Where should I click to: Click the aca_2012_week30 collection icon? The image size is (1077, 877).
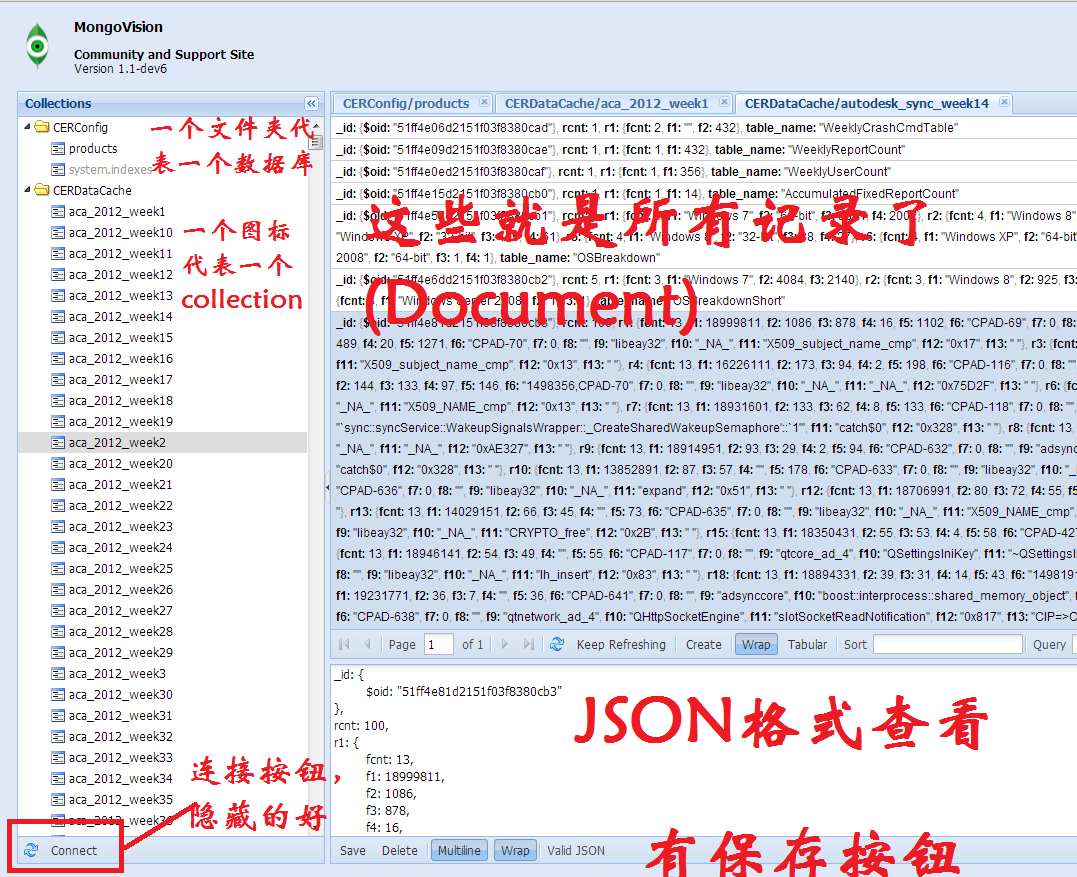click(x=58, y=694)
